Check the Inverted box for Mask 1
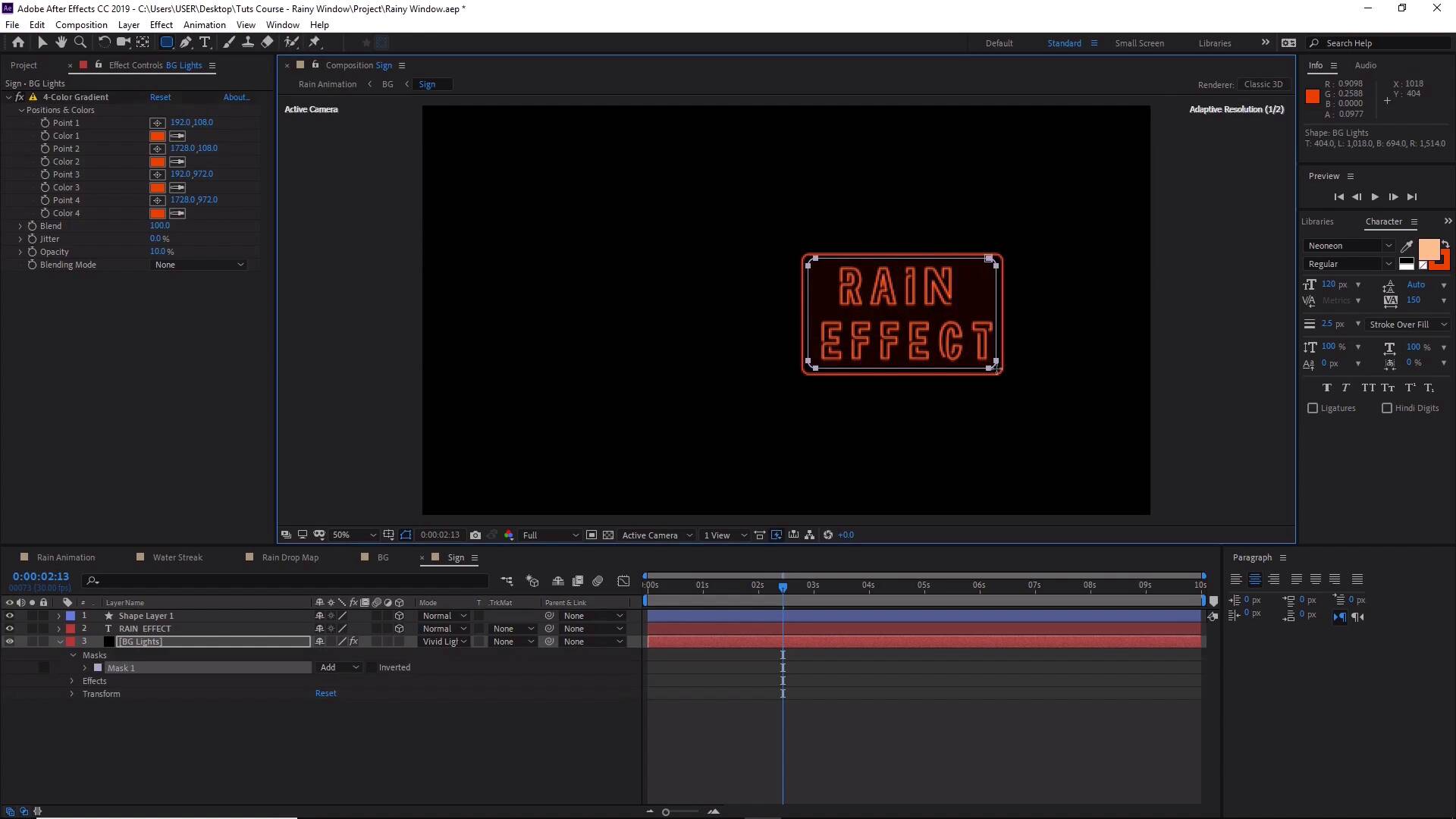Viewport: 1456px width, 819px height. coord(371,668)
